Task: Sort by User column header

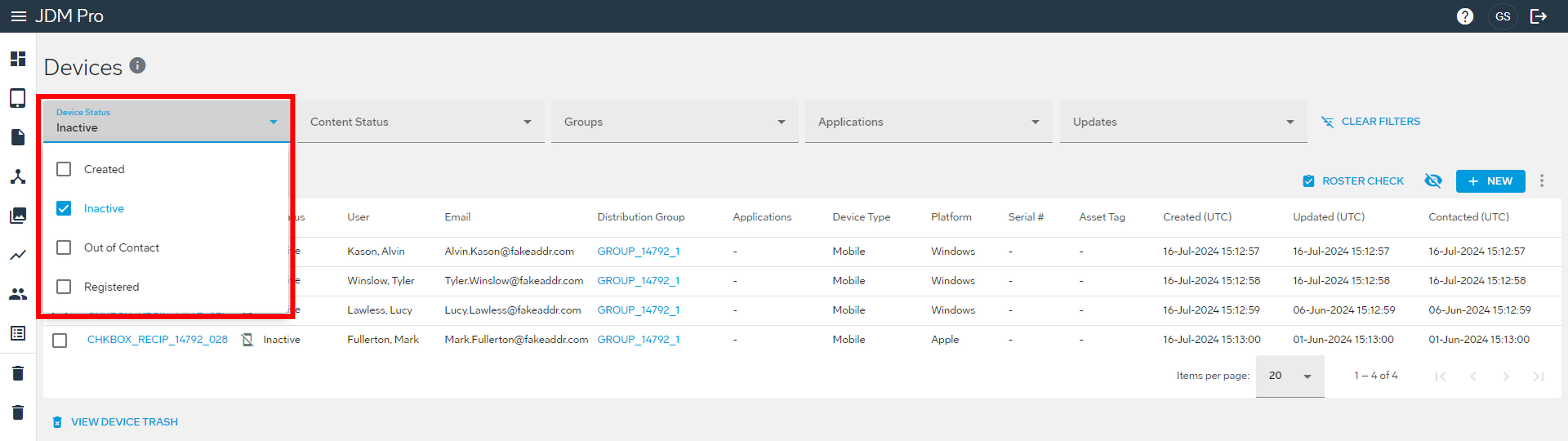Action: 358,217
